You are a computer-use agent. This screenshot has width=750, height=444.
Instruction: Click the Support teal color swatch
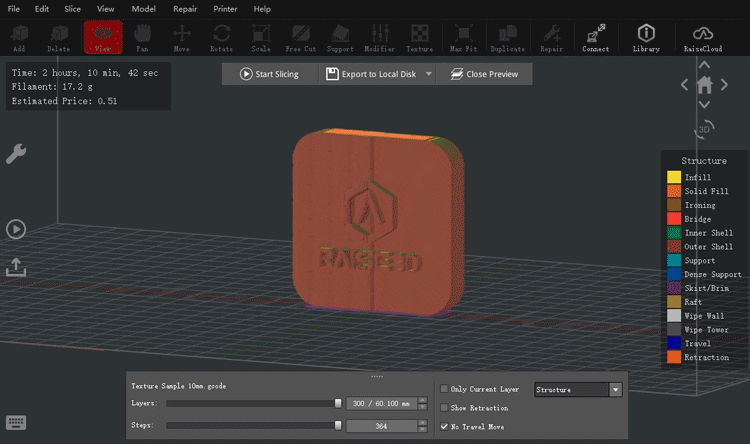[x=674, y=260]
